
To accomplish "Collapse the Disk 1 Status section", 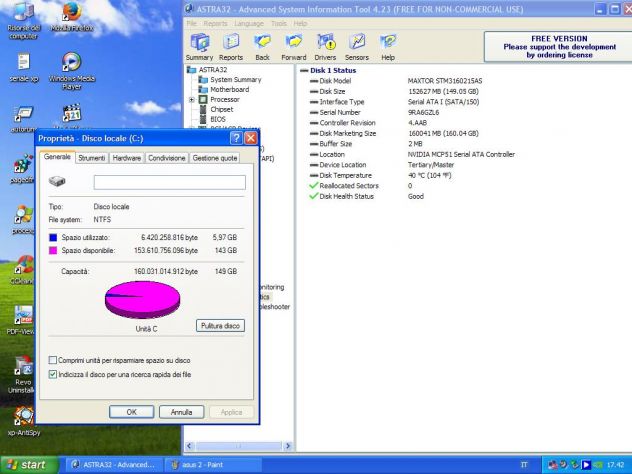I will coord(304,71).
